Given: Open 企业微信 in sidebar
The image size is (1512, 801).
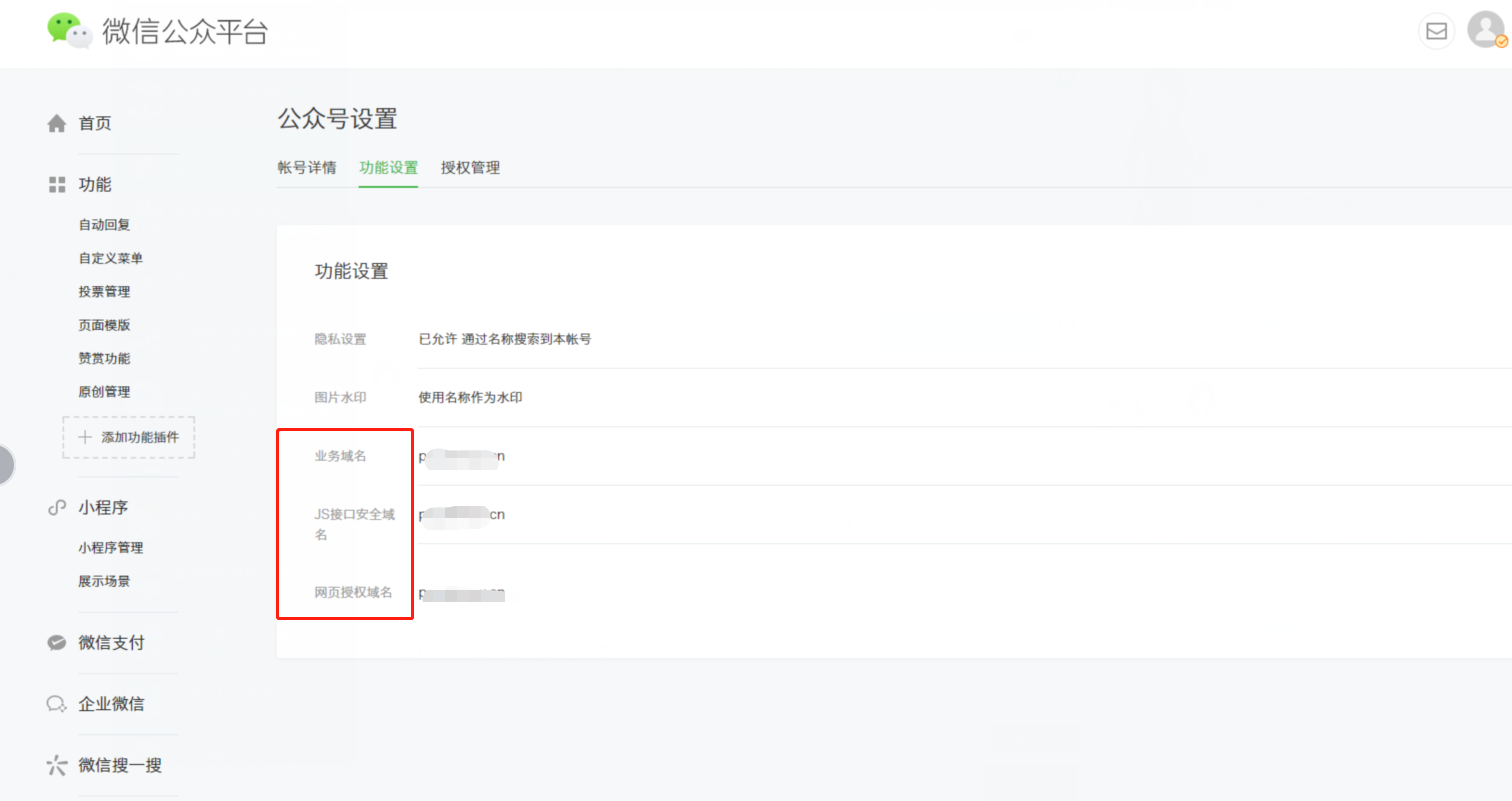Looking at the screenshot, I should click(x=111, y=704).
